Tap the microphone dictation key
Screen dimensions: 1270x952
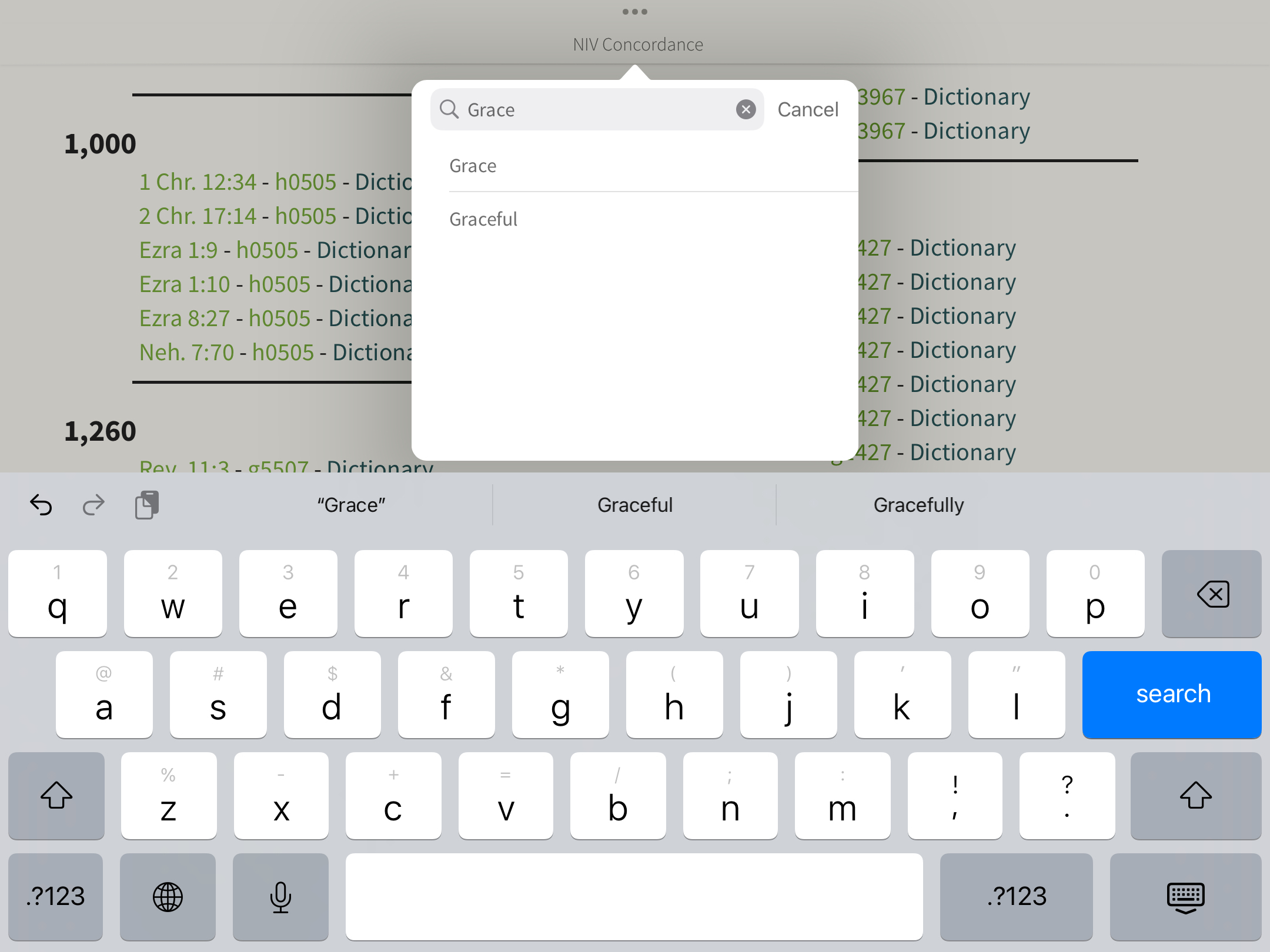(280, 897)
